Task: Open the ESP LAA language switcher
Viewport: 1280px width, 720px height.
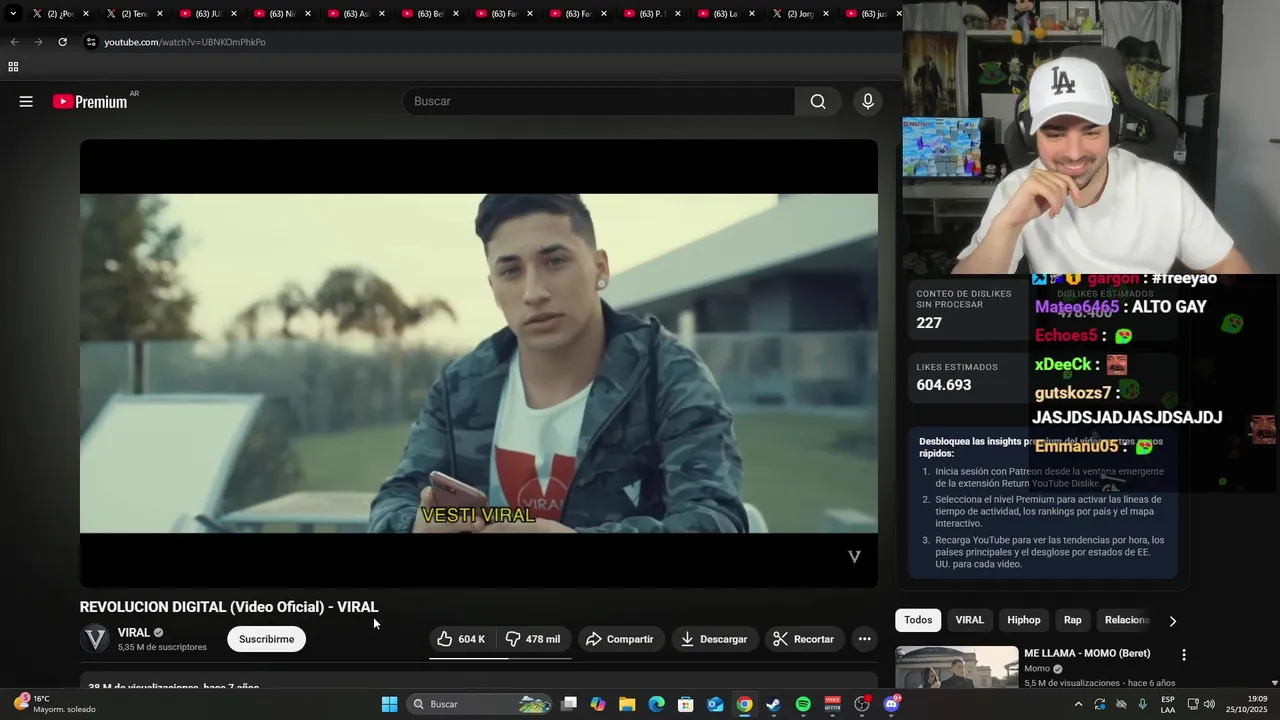Action: point(1168,704)
